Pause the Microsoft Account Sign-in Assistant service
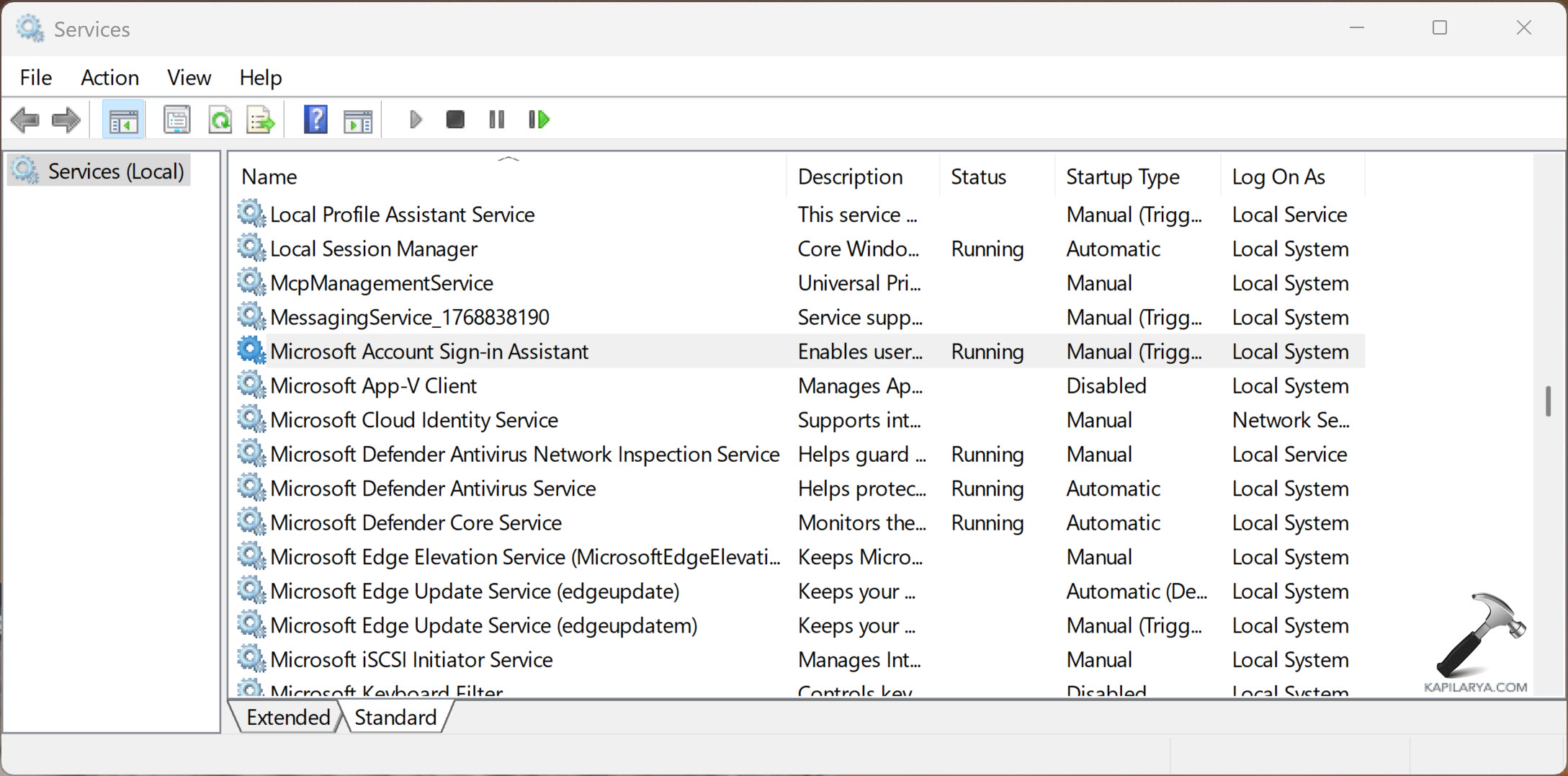 [x=496, y=119]
